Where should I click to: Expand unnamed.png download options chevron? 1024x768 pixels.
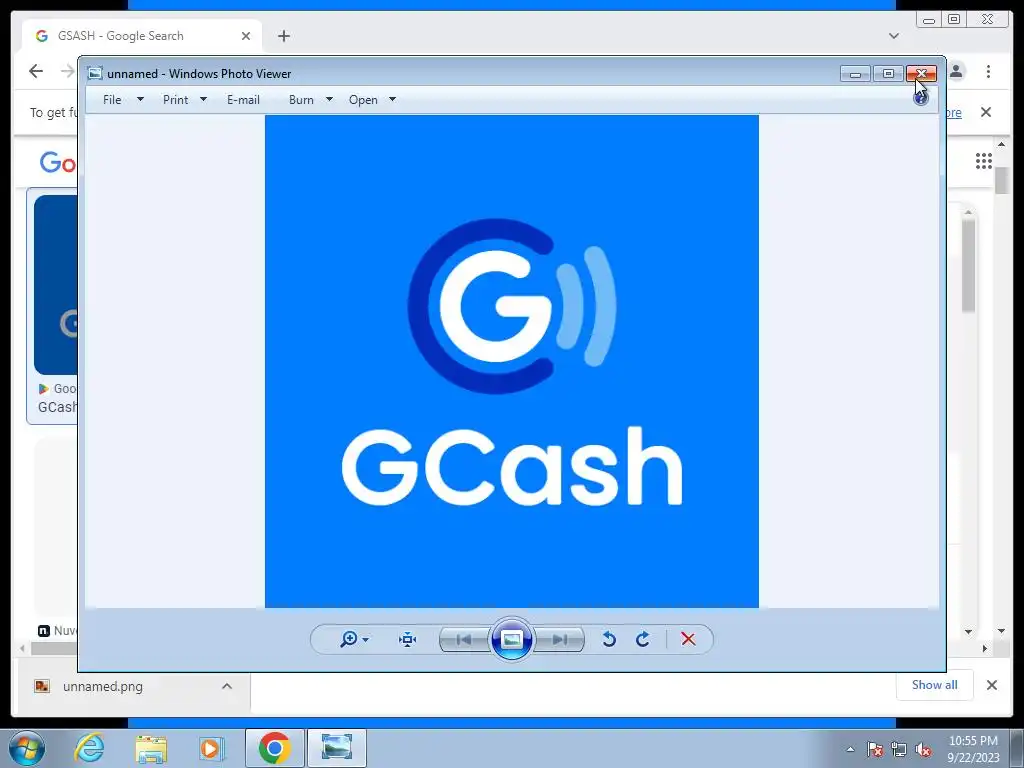pos(227,686)
